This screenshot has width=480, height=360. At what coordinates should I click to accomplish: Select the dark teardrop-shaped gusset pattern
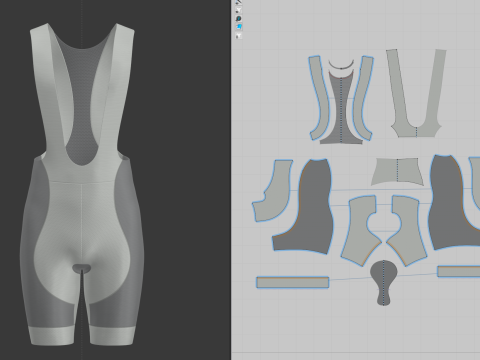pos(384,282)
